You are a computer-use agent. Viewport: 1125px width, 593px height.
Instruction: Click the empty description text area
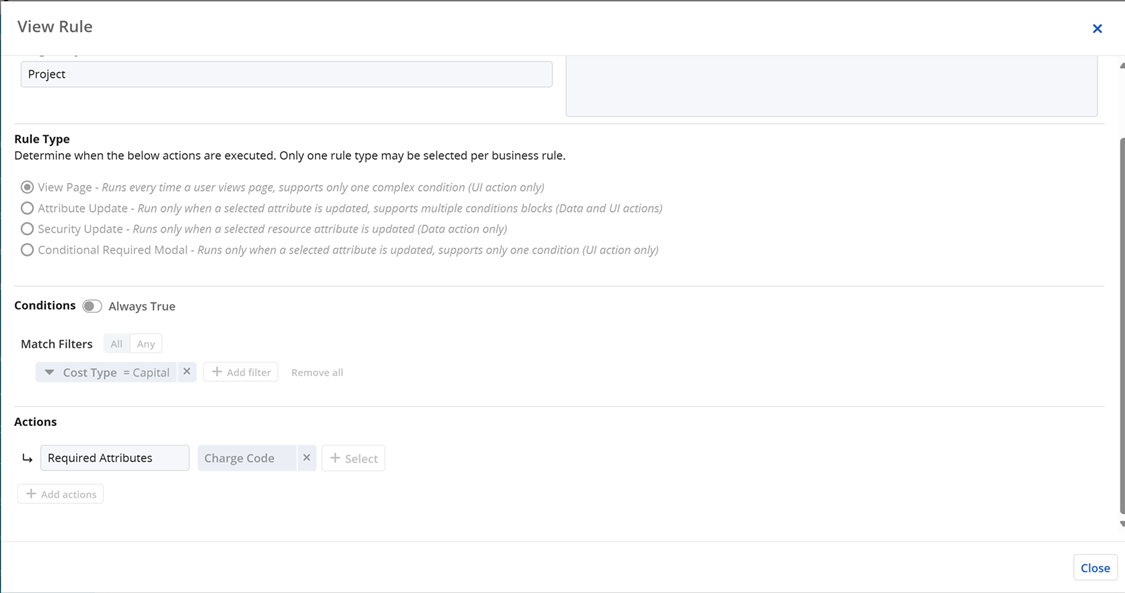tap(832, 85)
